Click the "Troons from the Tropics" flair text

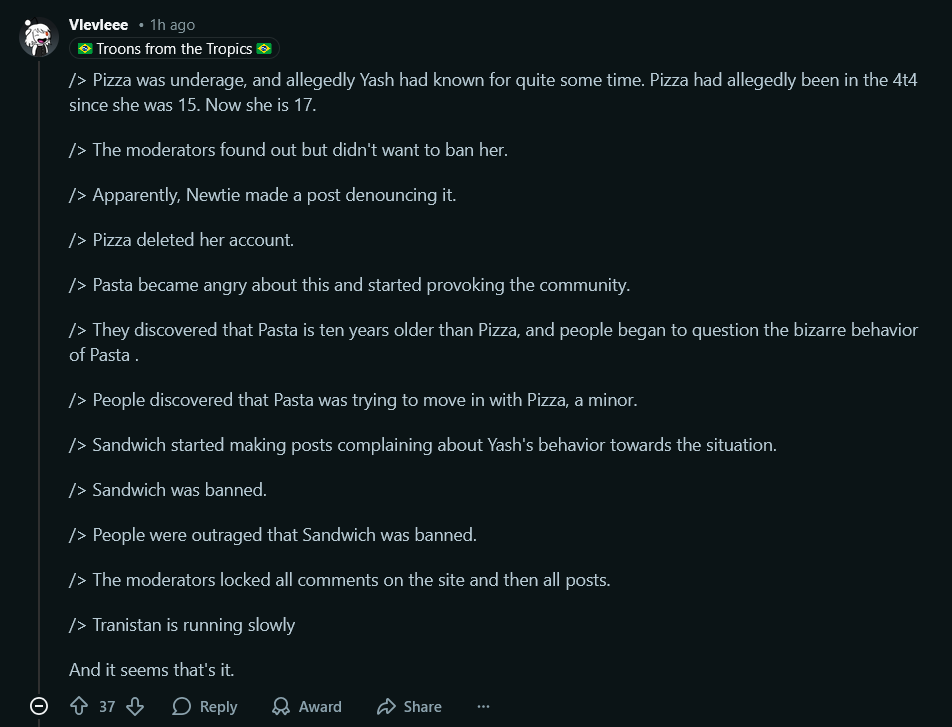pos(174,49)
